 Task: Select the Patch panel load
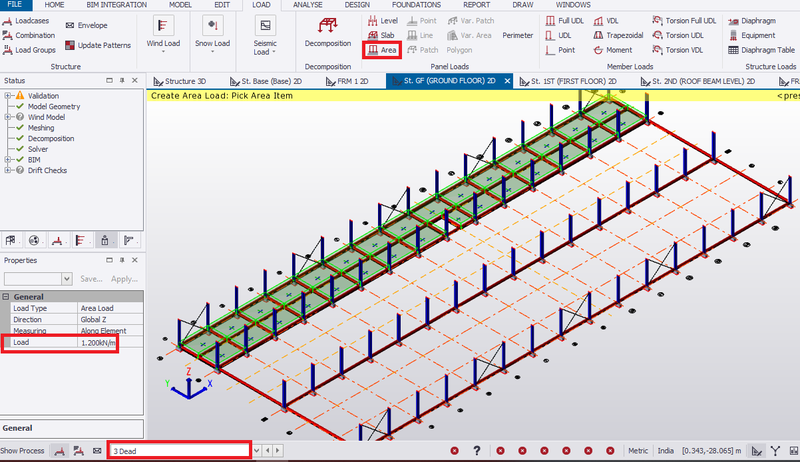click(422, 50)
